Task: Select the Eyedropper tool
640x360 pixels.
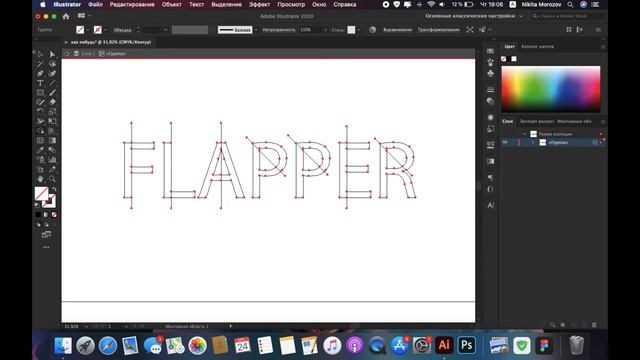Action: 40,150
